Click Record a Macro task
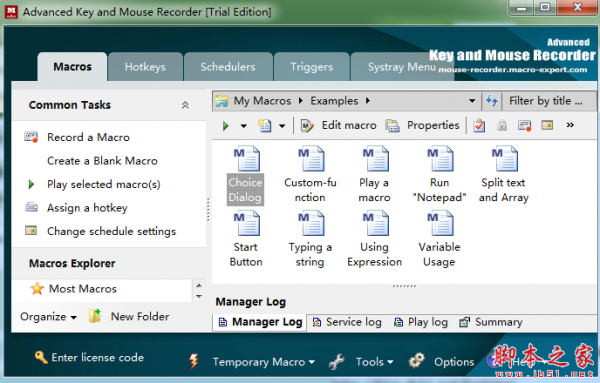600x383 pixels. [x=88, y=137]
